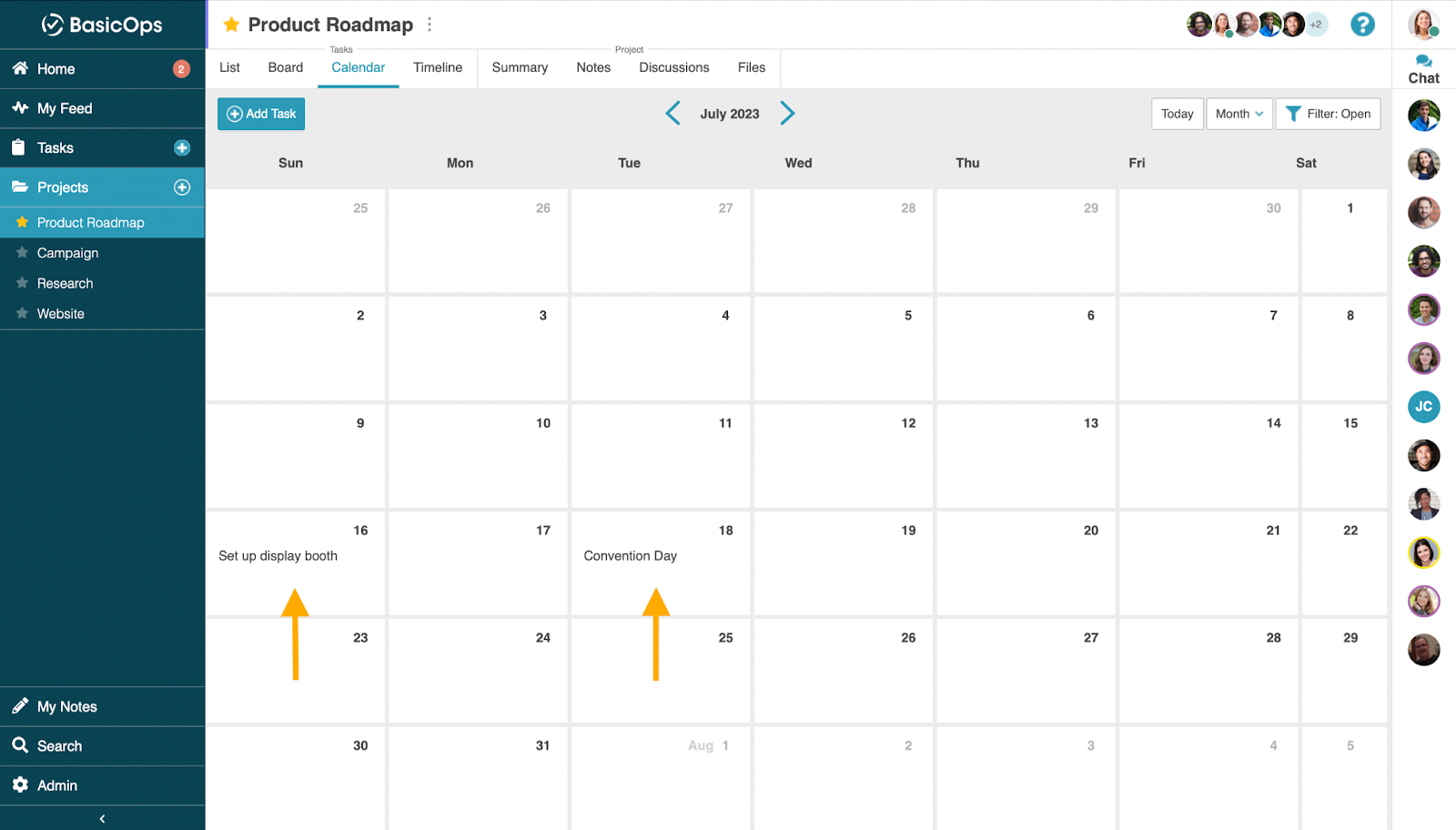1456x830 pixels.
Task: Open the Month view dropdown
Action: coord(1239,114)
